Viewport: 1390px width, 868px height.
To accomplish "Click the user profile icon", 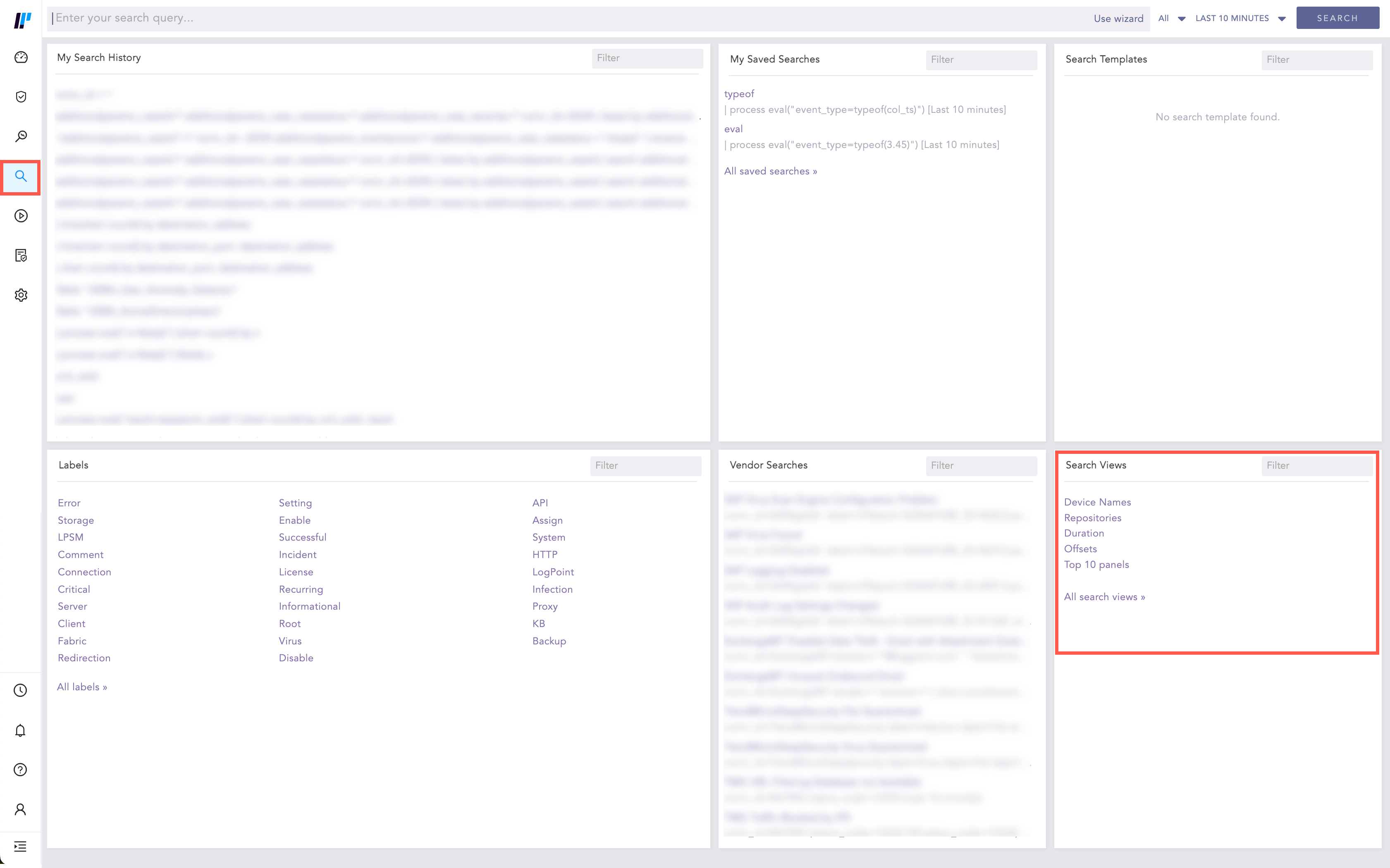I will (x=21, y=808).
